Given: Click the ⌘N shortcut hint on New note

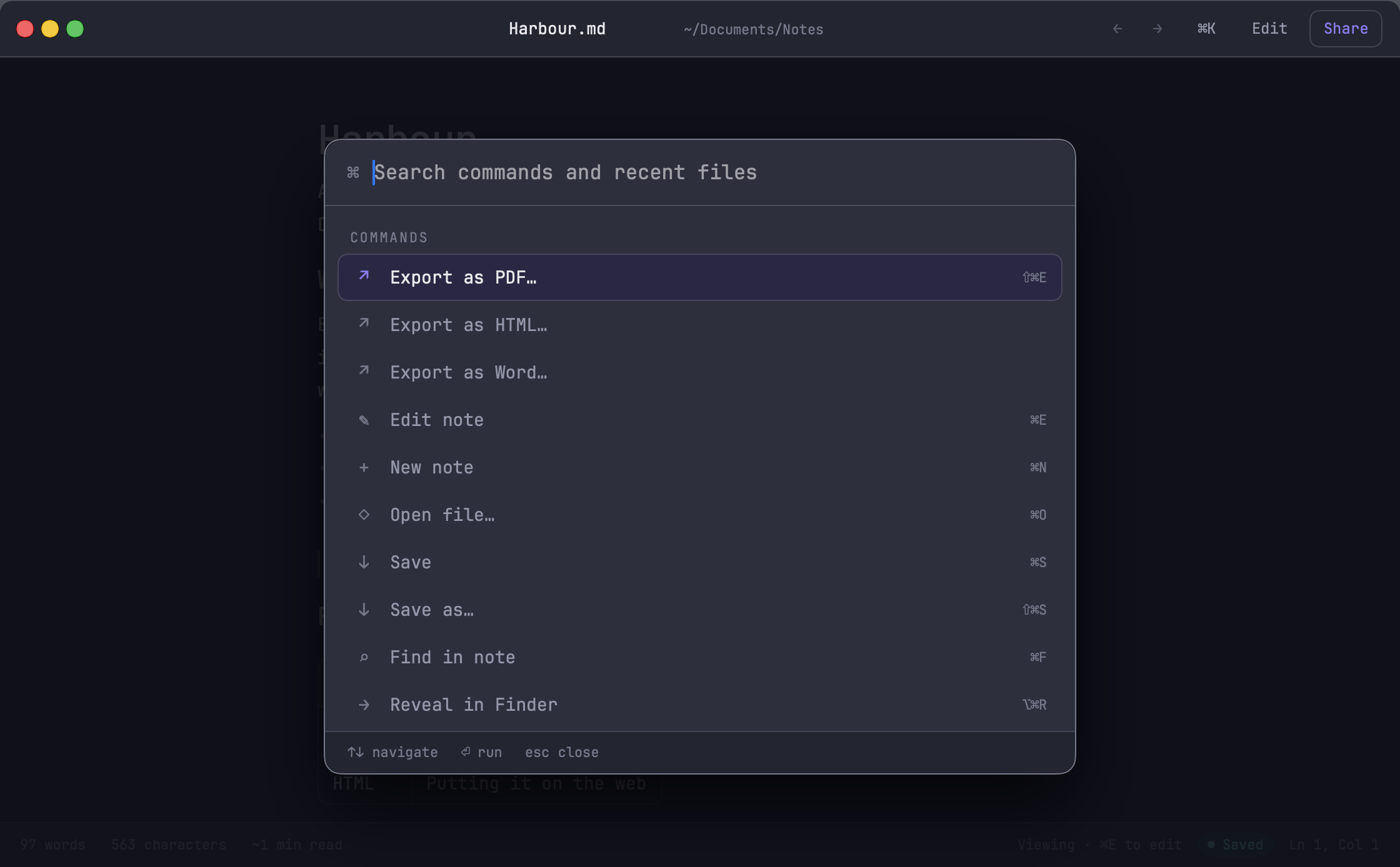Looking at the screenshot, I should tap(1038, 467).
